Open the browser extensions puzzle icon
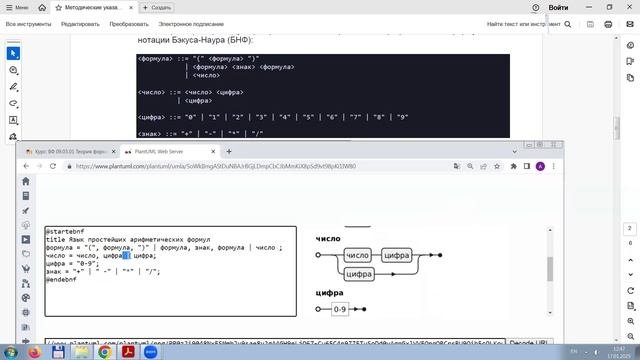 pyautogui.click(x=513, y=166)
